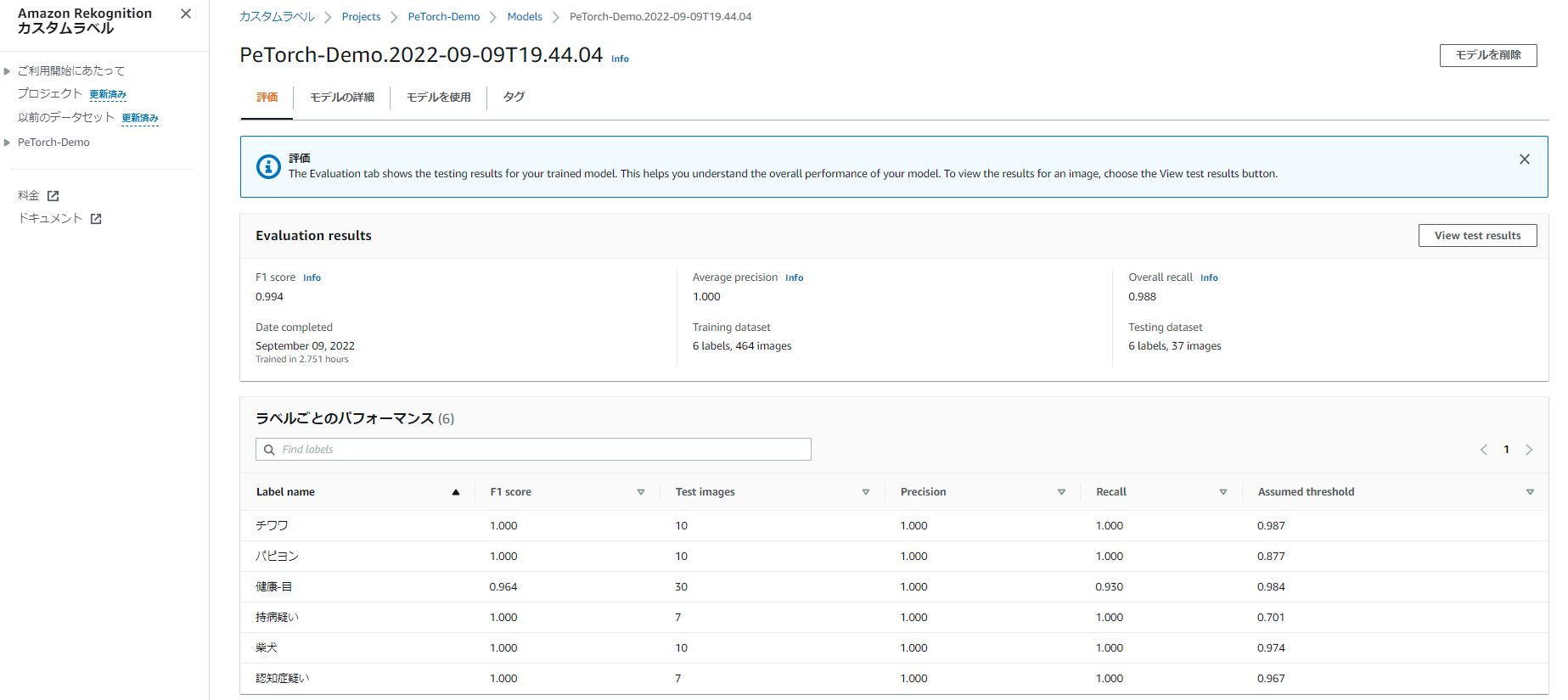
Task: Open Info link beside F1 score
Action: 312,278
